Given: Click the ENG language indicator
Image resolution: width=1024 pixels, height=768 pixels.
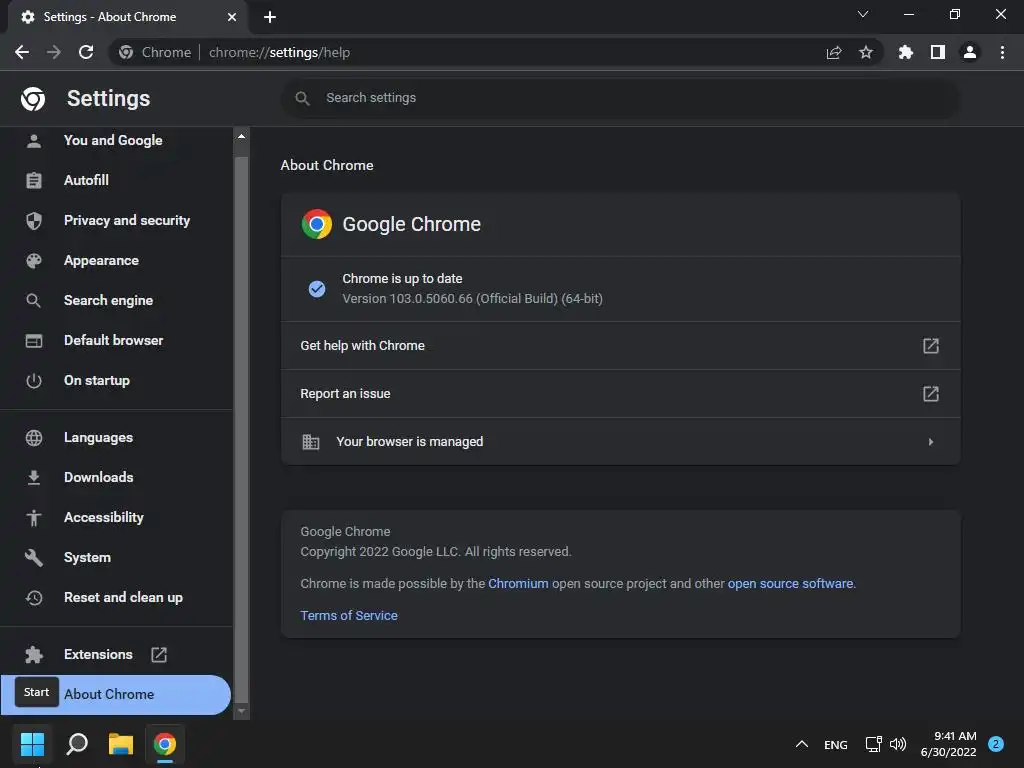Looking at the screenshot, I should click(835, 744).
